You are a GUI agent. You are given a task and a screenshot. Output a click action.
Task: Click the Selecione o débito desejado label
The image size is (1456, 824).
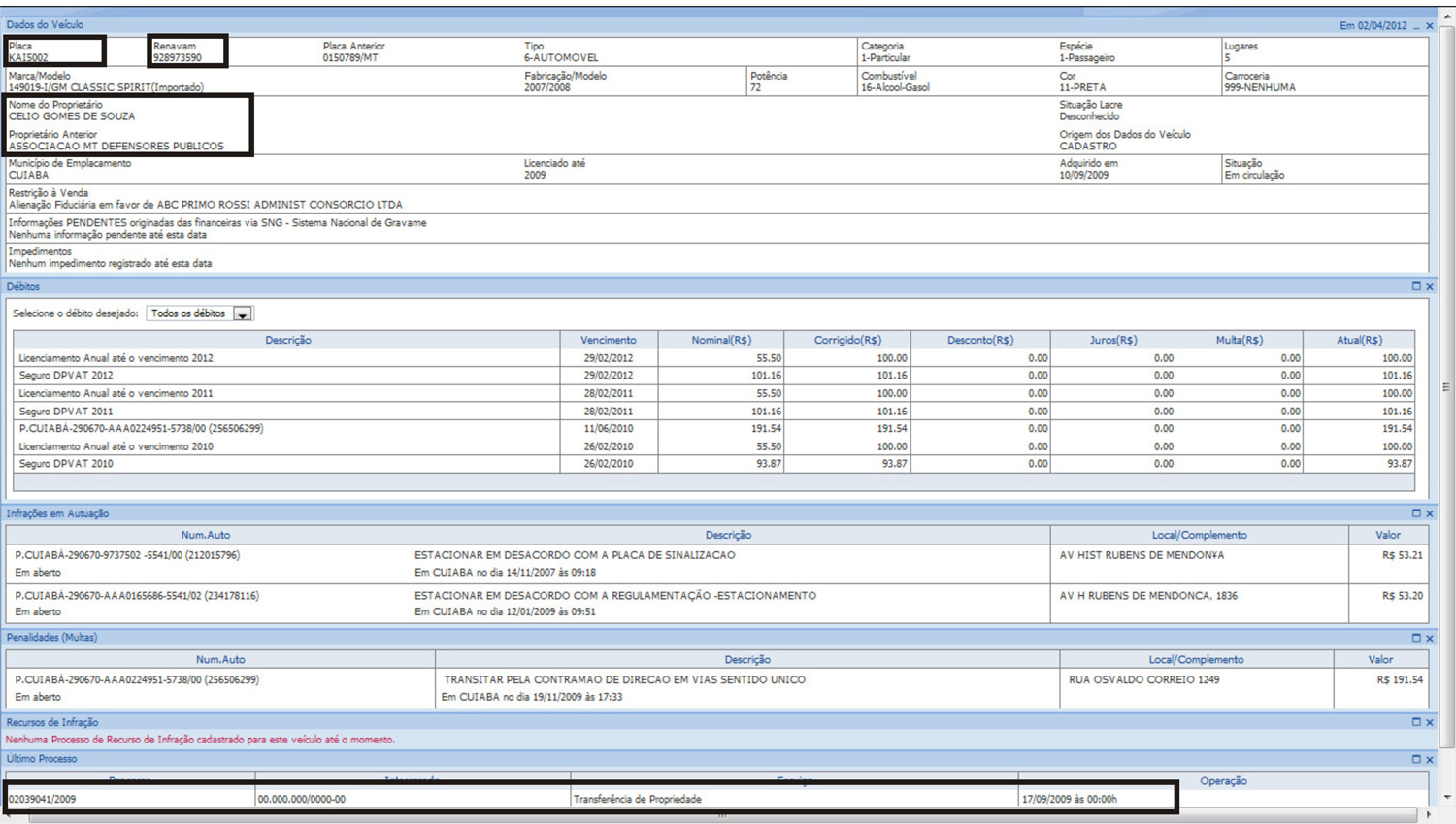pyautogui.click(x=76, y=313)
